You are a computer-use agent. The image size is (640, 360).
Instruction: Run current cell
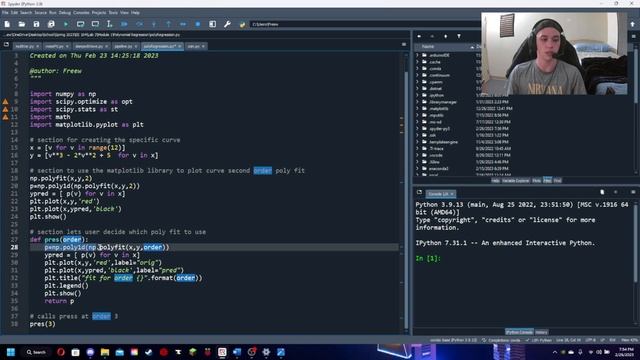(80, 24)
